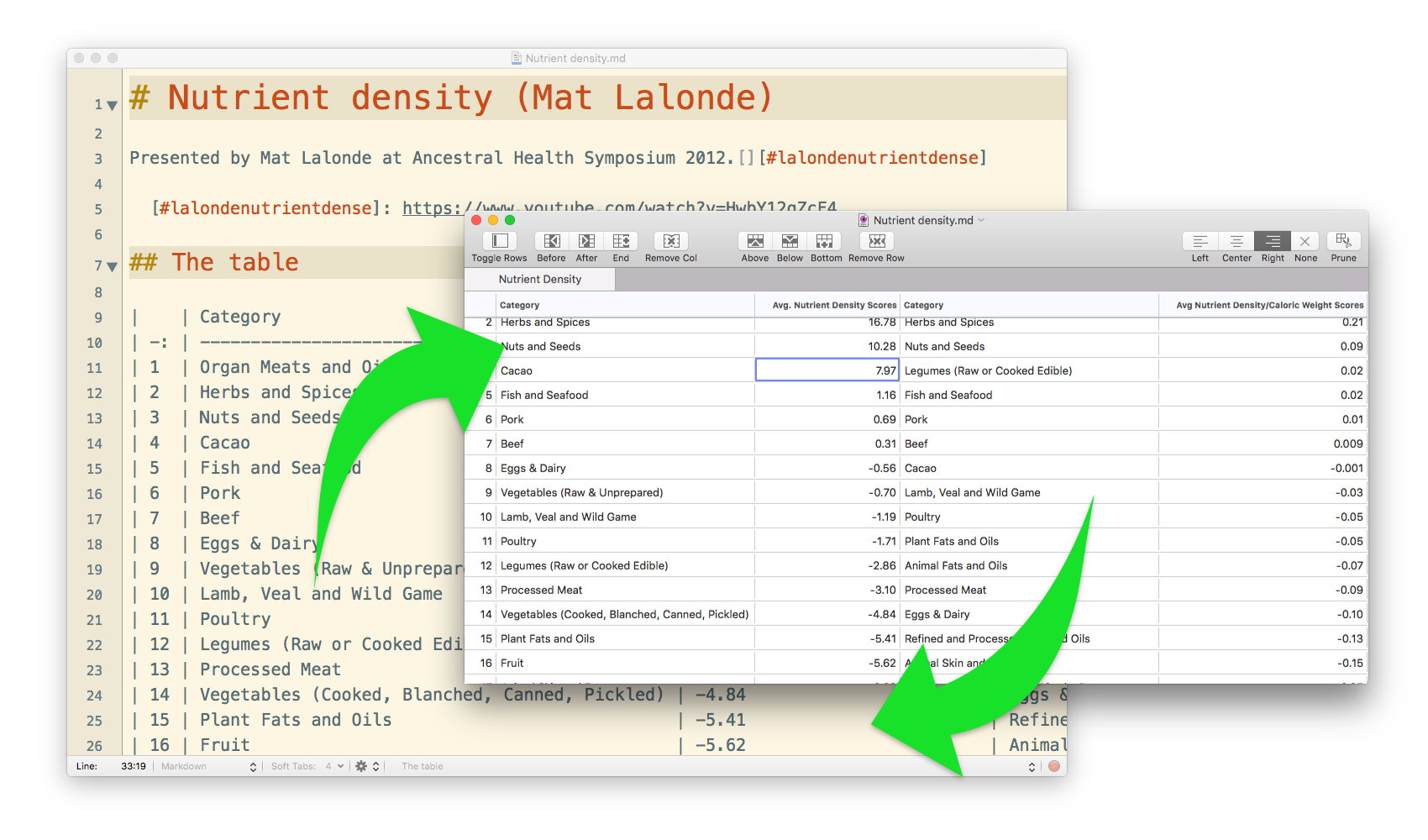Open the Nutrient density.md title dropdown
This screenshot has width=1428, height=840.
pos(981,220)
